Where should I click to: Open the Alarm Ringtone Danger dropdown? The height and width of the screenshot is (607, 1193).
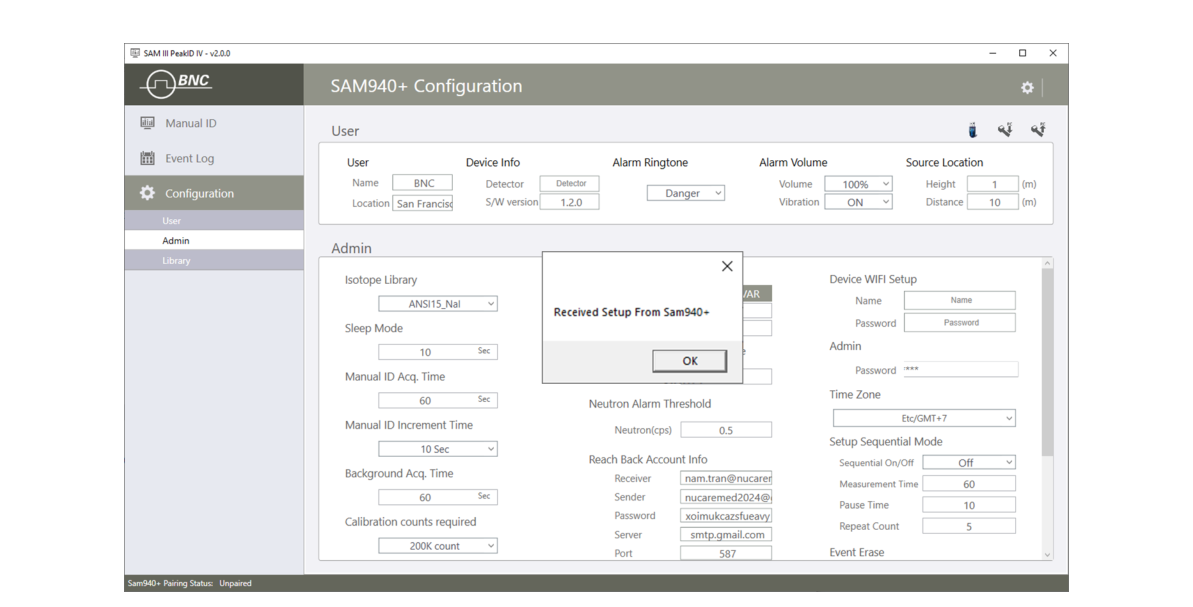[x=686, y=193]
